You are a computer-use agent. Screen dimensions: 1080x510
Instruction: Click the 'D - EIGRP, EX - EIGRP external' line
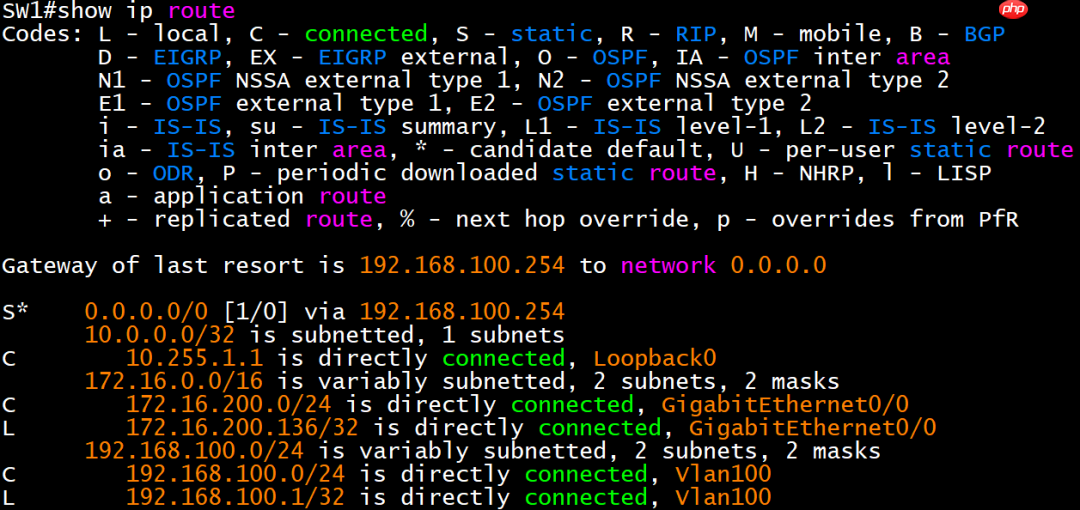click(524, 57)
